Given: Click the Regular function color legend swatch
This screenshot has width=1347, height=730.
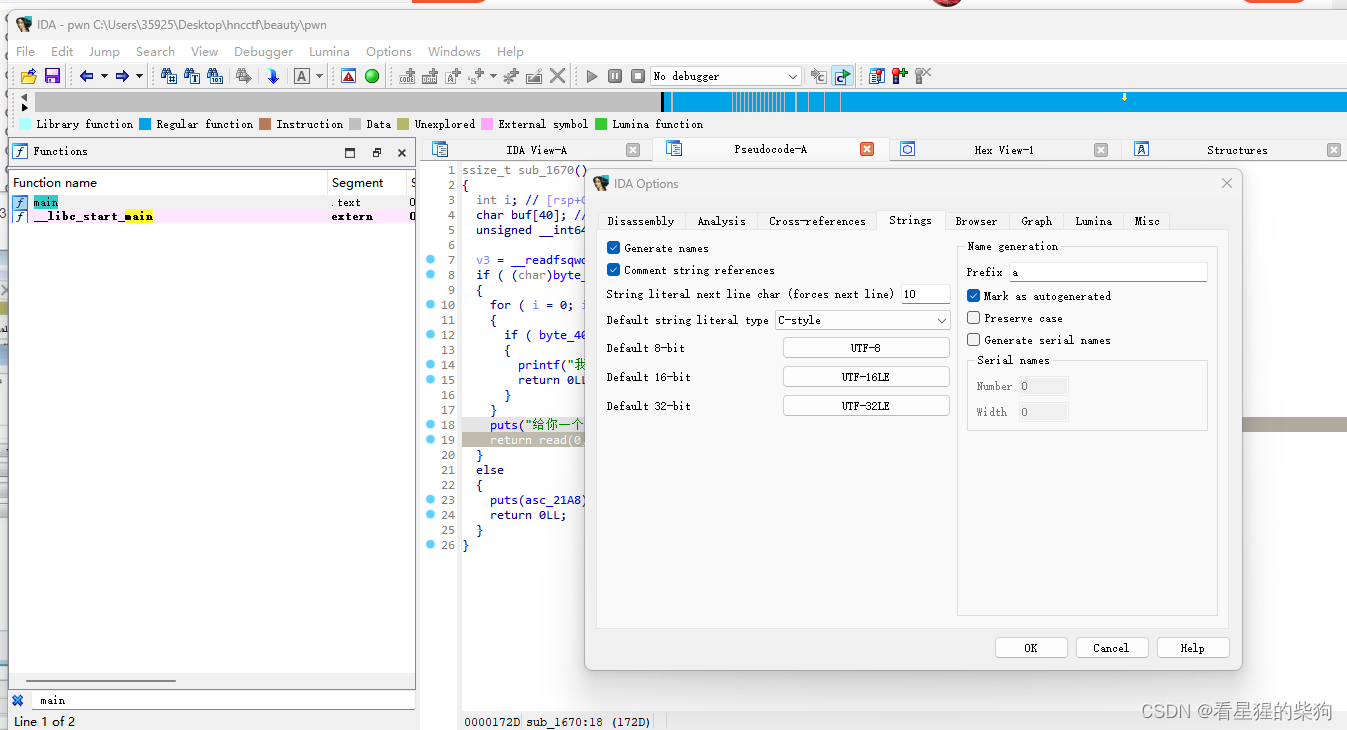Looking at the screenshot, I should pos(145,124).
